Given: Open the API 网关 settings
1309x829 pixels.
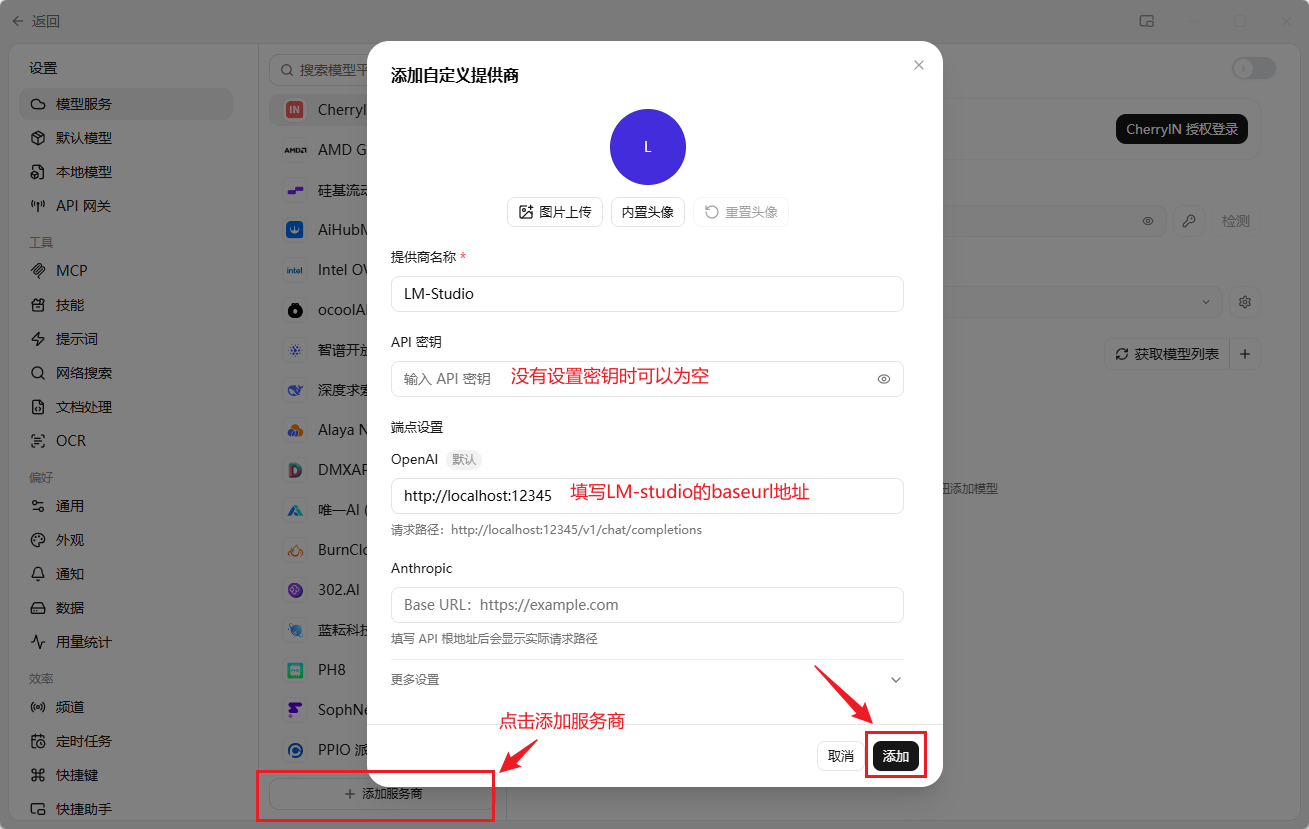Looking at the screenshot, I should point(126,206).
